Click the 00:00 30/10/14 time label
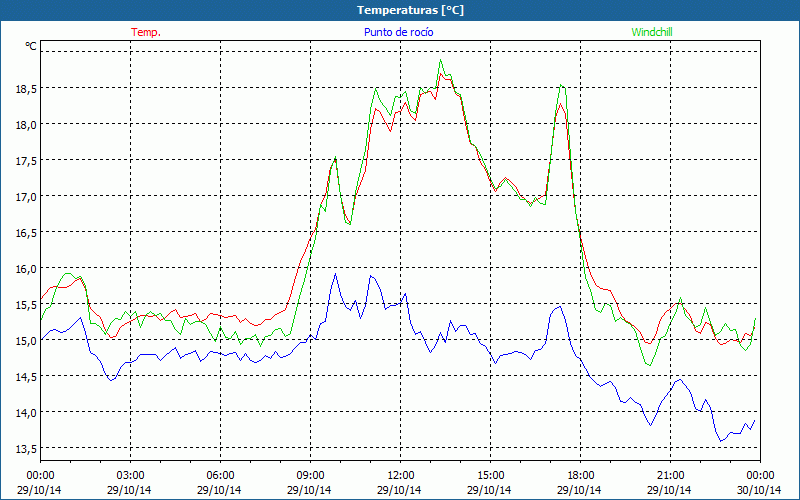 759,483
